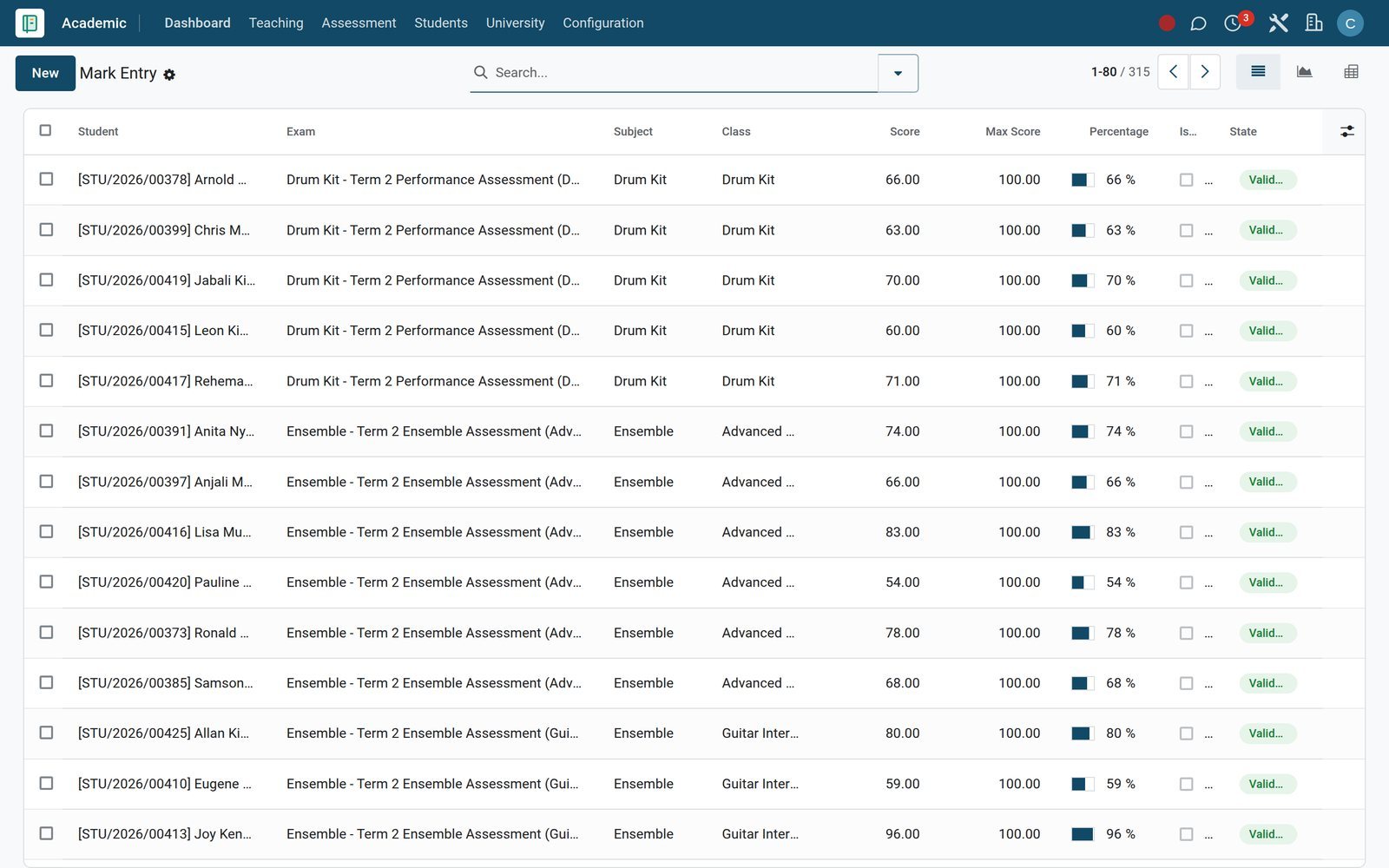Open the company switcher building icon
1389x868 pixels.
(x=1313, y=23)
